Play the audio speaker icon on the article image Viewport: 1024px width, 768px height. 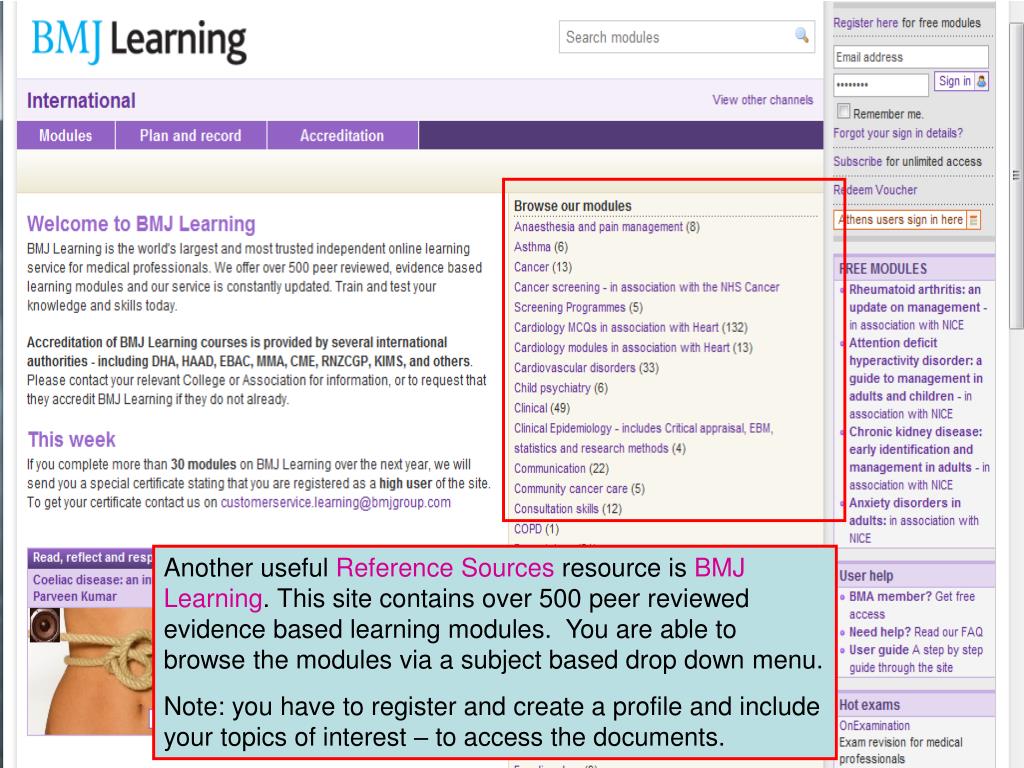click(x=45, y=625)
